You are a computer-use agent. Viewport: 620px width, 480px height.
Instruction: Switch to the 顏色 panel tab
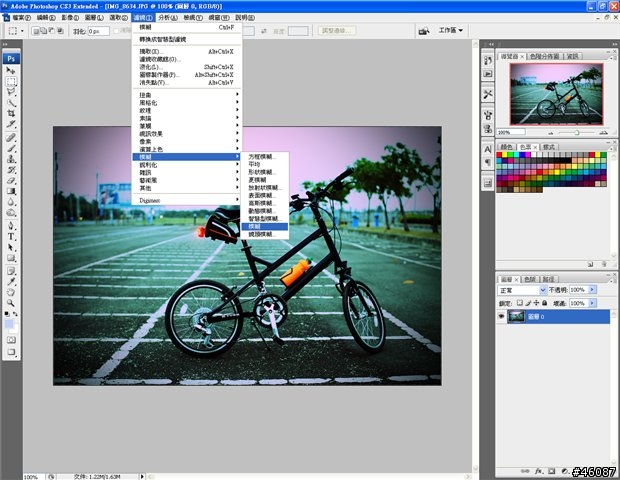tap(506, 147)
